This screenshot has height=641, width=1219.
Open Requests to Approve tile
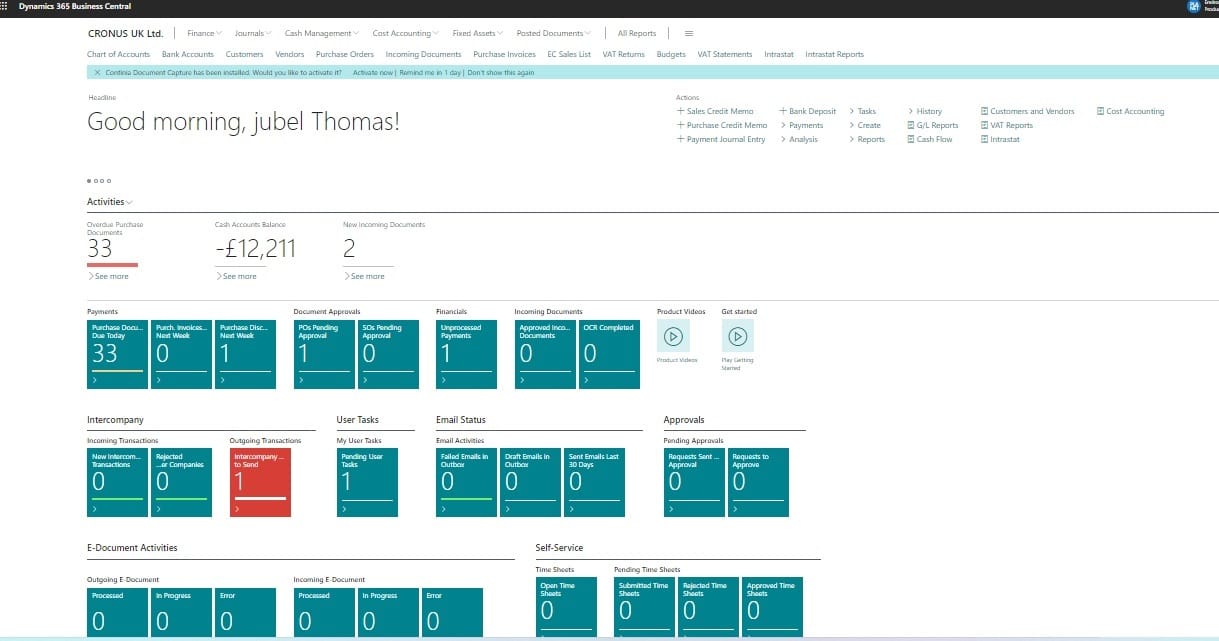pos(758,482)
